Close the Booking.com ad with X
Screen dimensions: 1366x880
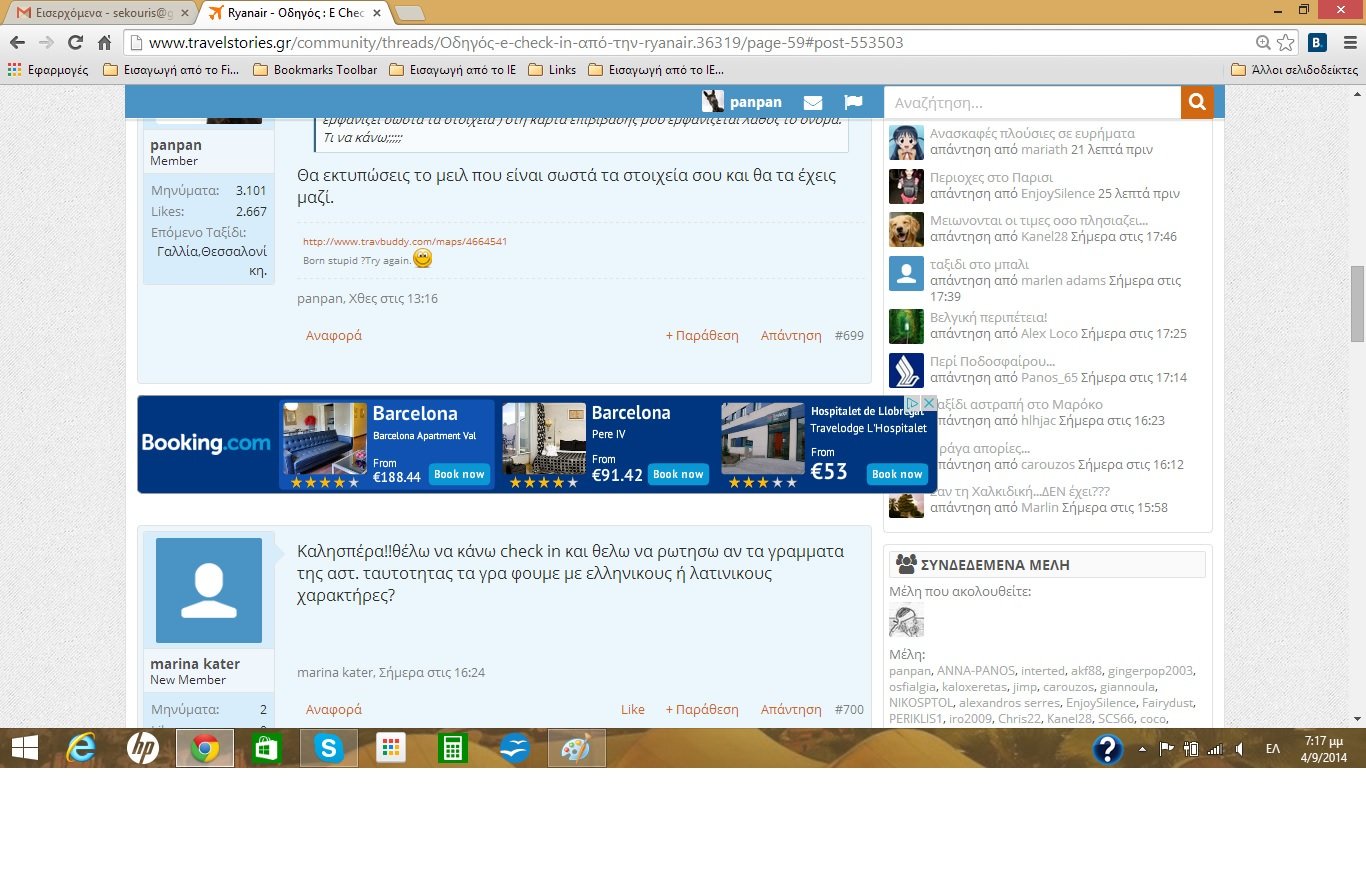click(x=929, y=403)
